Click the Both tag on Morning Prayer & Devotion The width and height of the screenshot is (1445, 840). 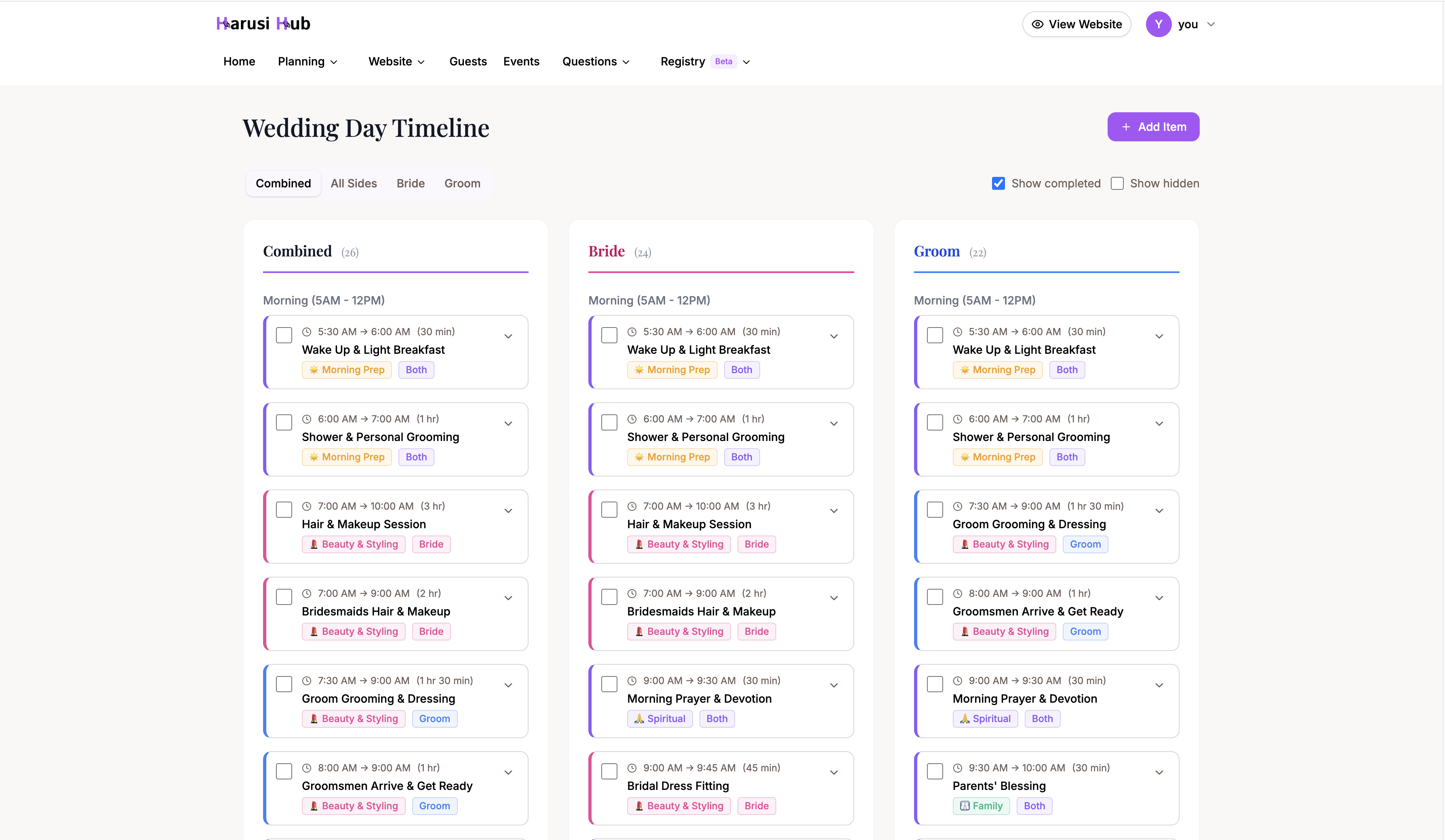coord(717,718)
